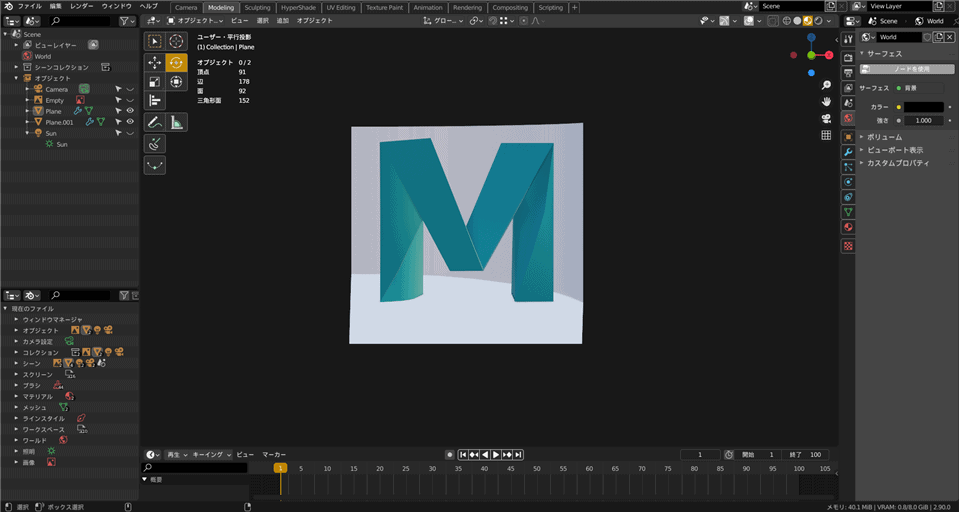
Task: Toggle selectability arrow for Plane
Action: pos(119,111)
